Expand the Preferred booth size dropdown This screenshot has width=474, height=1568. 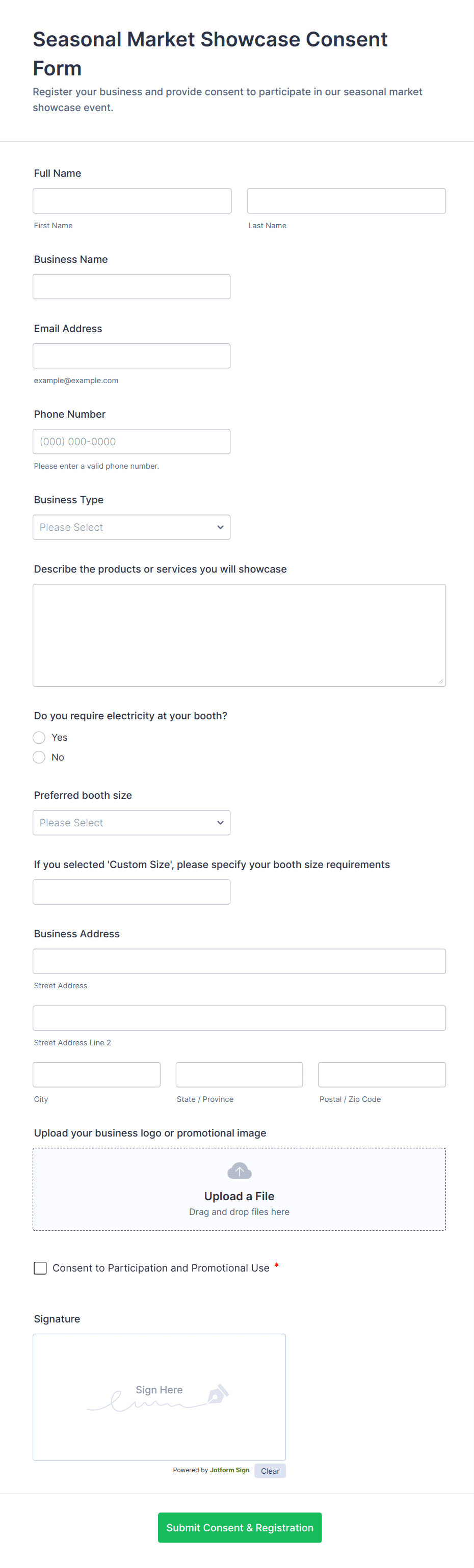pos(131,823)
